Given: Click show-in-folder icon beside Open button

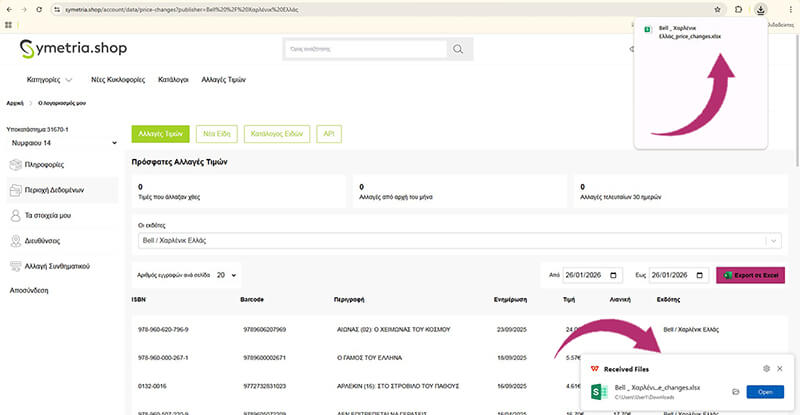Looking at the screenshot, I should click(x=735, y=392).
